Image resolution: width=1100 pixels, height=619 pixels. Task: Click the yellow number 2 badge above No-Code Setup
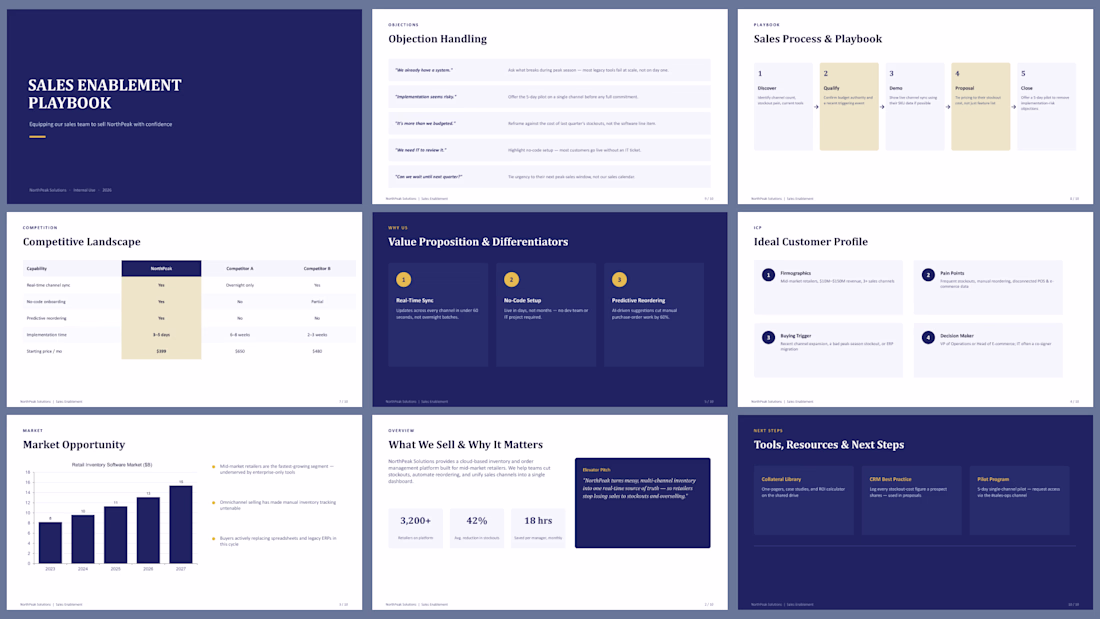click(511, 279)
